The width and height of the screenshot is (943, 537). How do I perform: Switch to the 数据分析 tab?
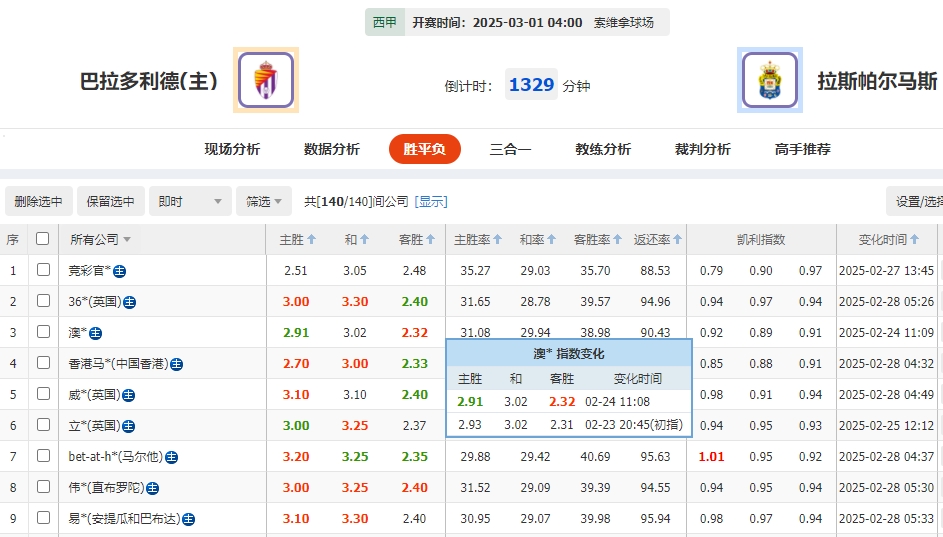point(331,149)
